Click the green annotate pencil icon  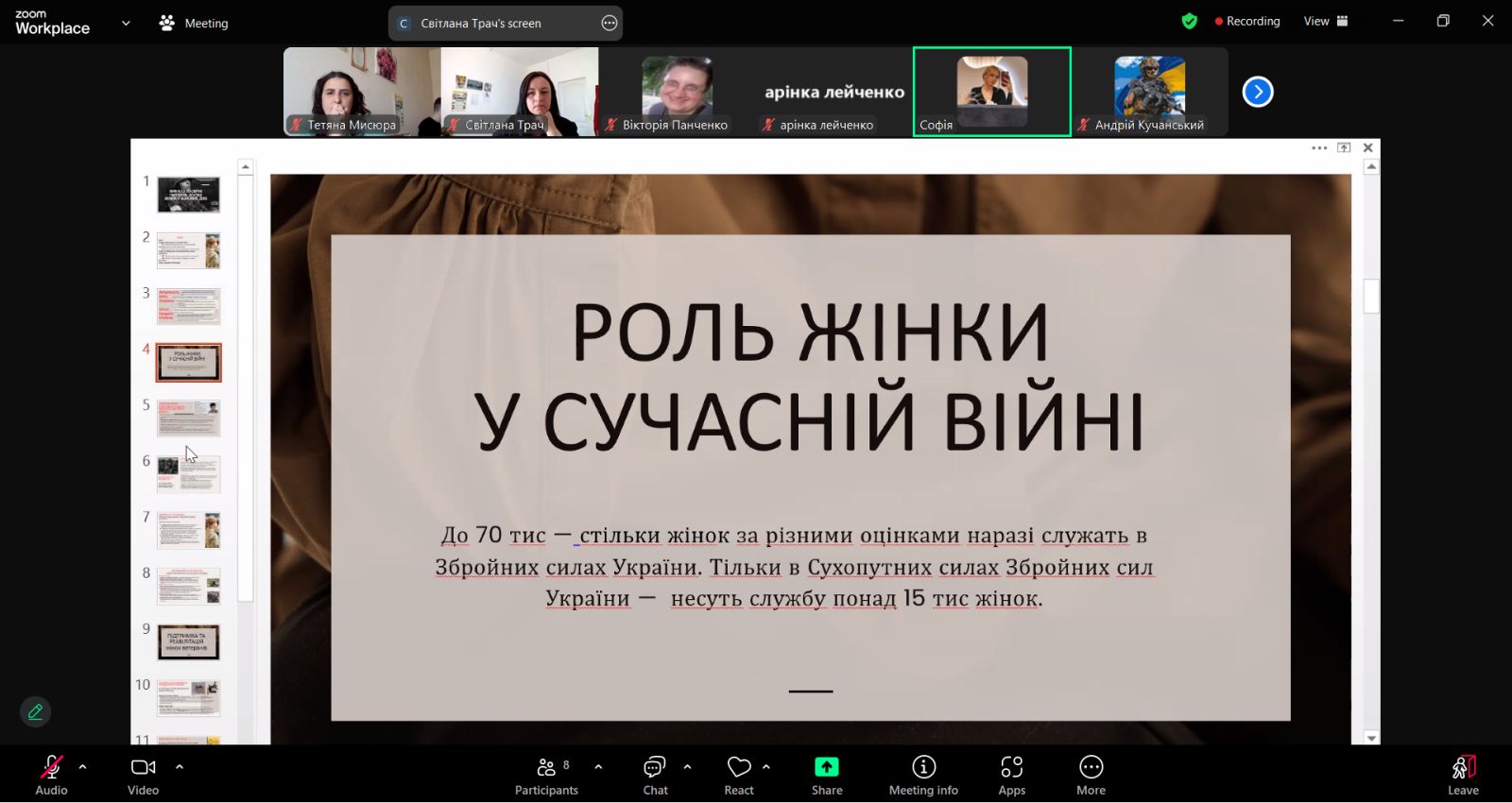click(35, 711)
